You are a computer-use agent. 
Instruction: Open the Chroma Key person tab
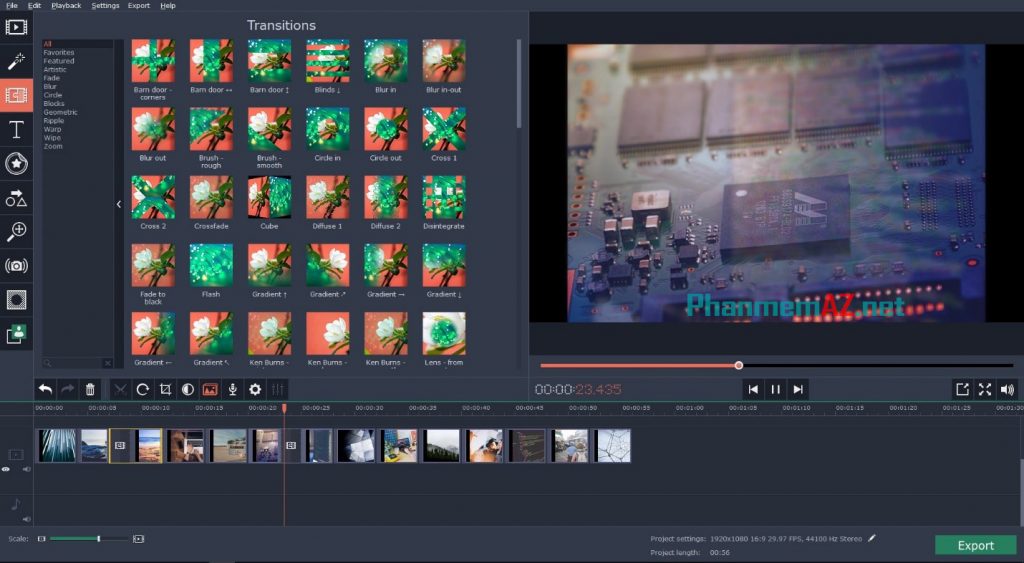pos(16,334)
